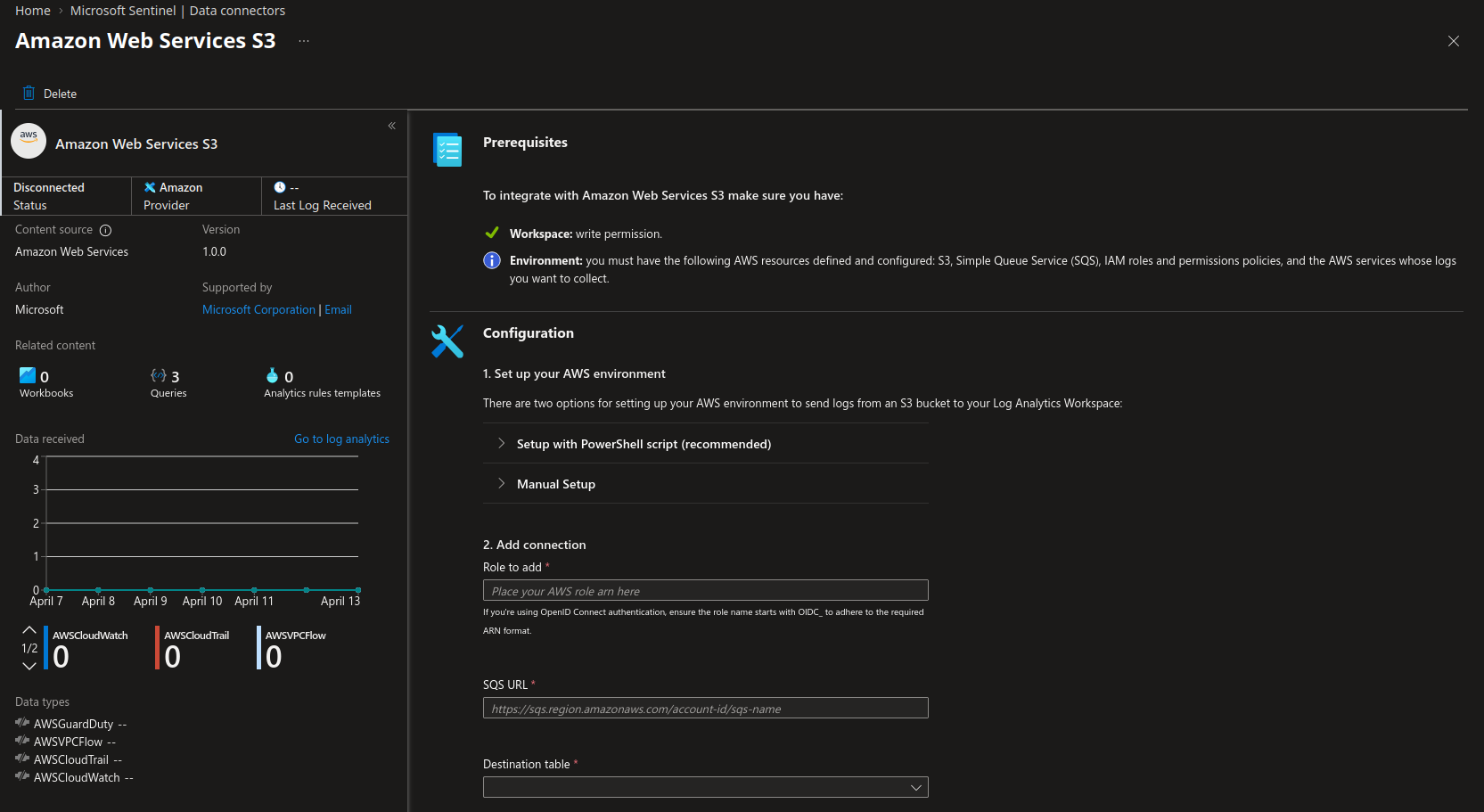Open the Workbooks related content icon
This screenshot has width=1484, height=812.
point(28,375)
